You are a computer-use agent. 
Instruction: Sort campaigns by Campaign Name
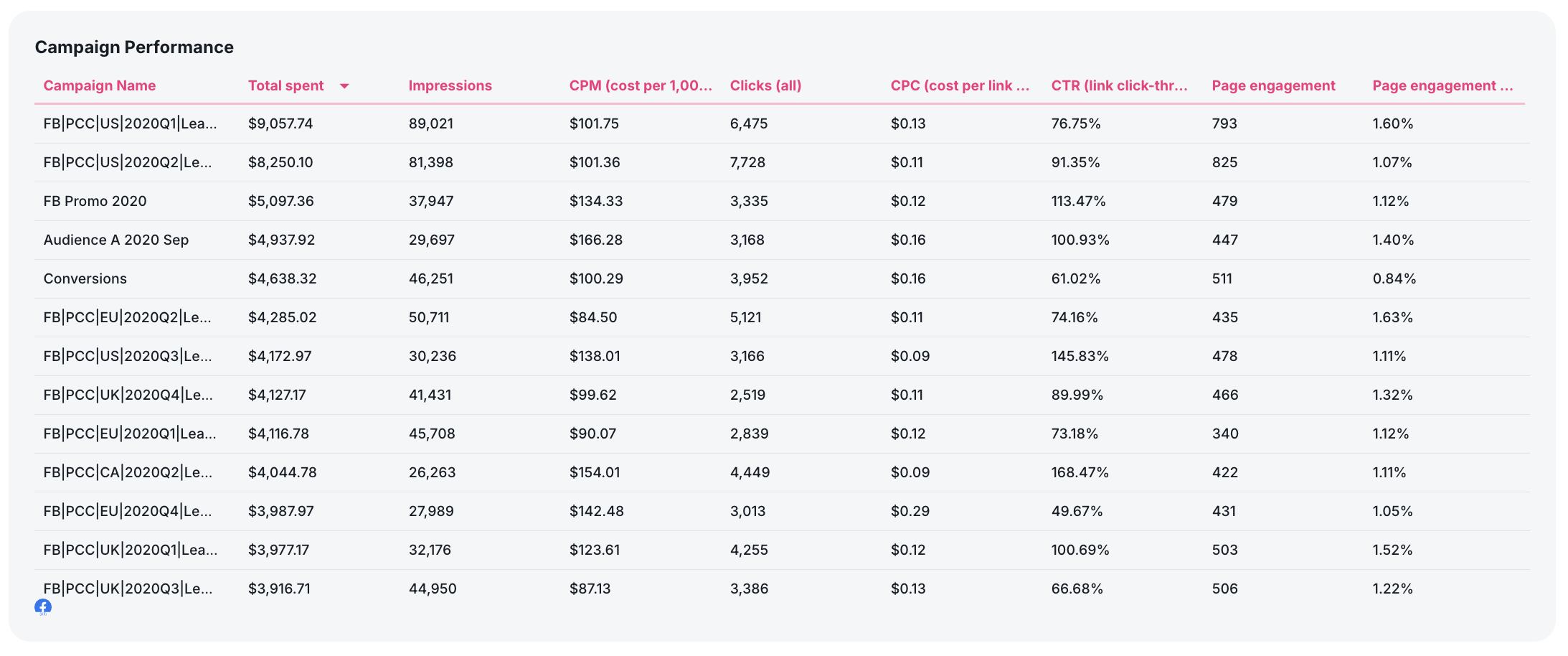[x=100, y=85]
